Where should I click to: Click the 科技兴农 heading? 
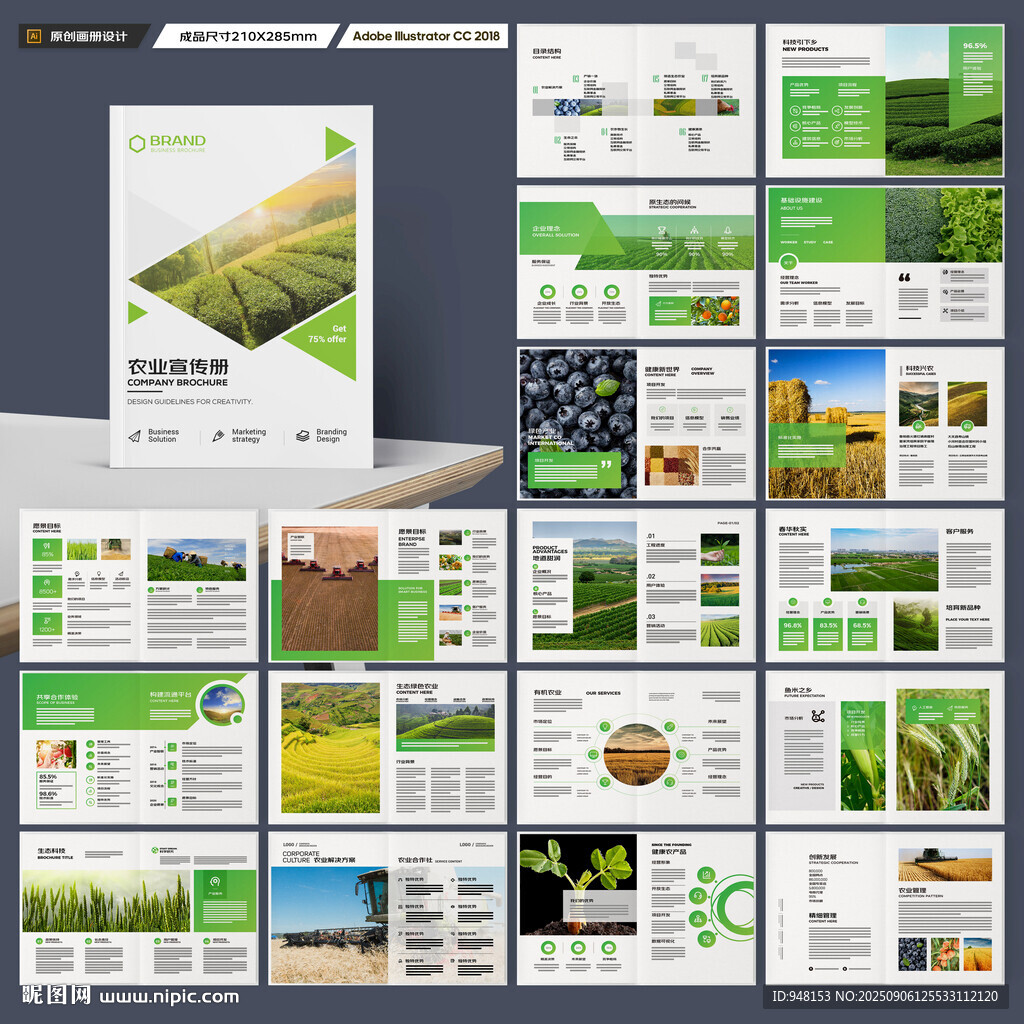pos(920,369)
